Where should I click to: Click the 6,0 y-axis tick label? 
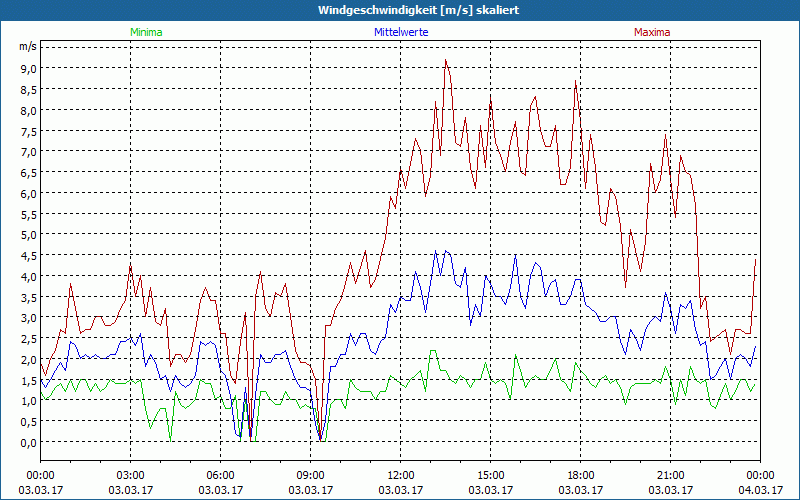[x=27, y=193]
